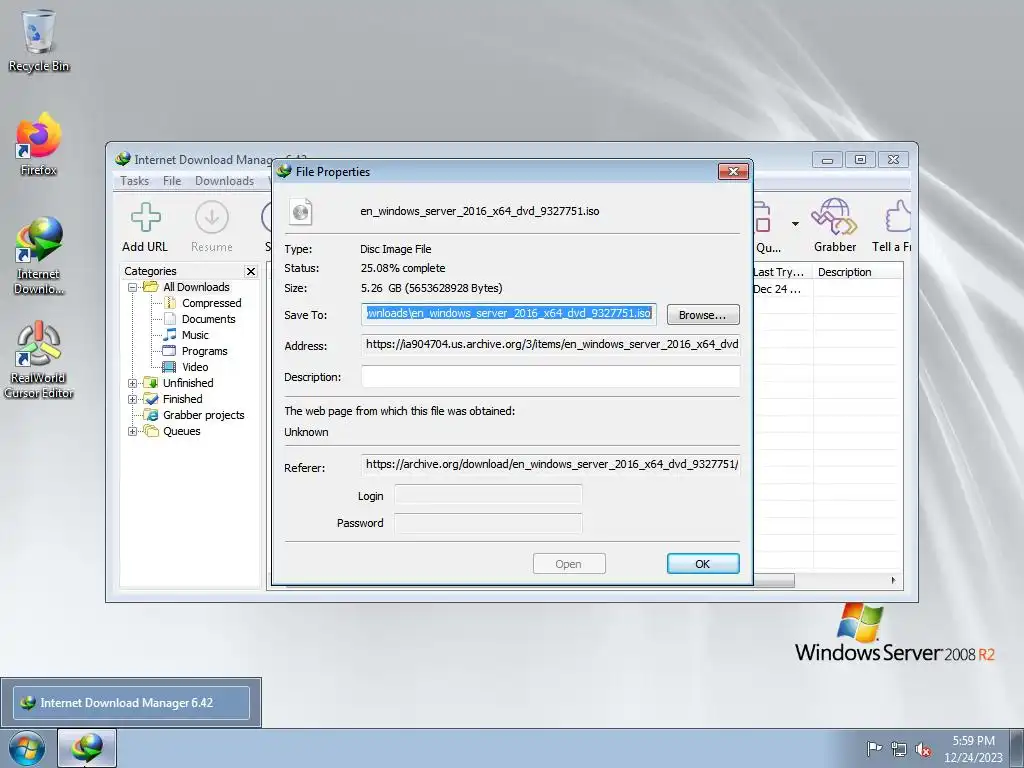This screenshot has height=768, width=1024.
Task: Click the disabled Open button
Action: coord(569,564)
